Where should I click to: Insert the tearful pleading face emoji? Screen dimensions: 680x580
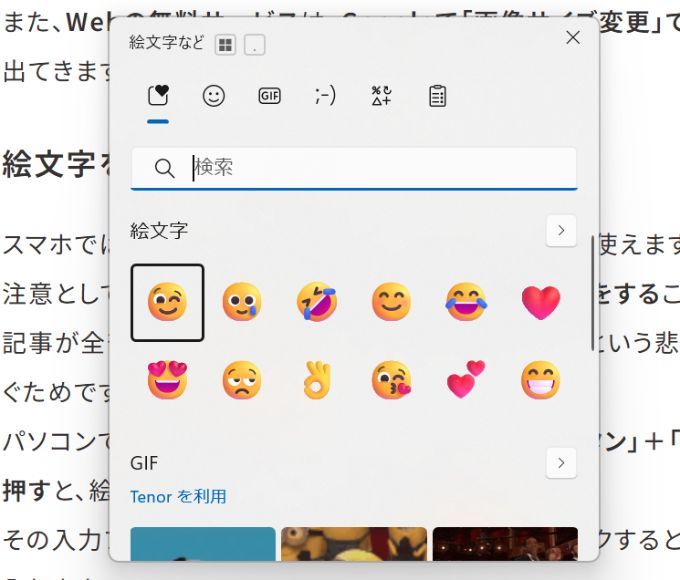point(242,302)
